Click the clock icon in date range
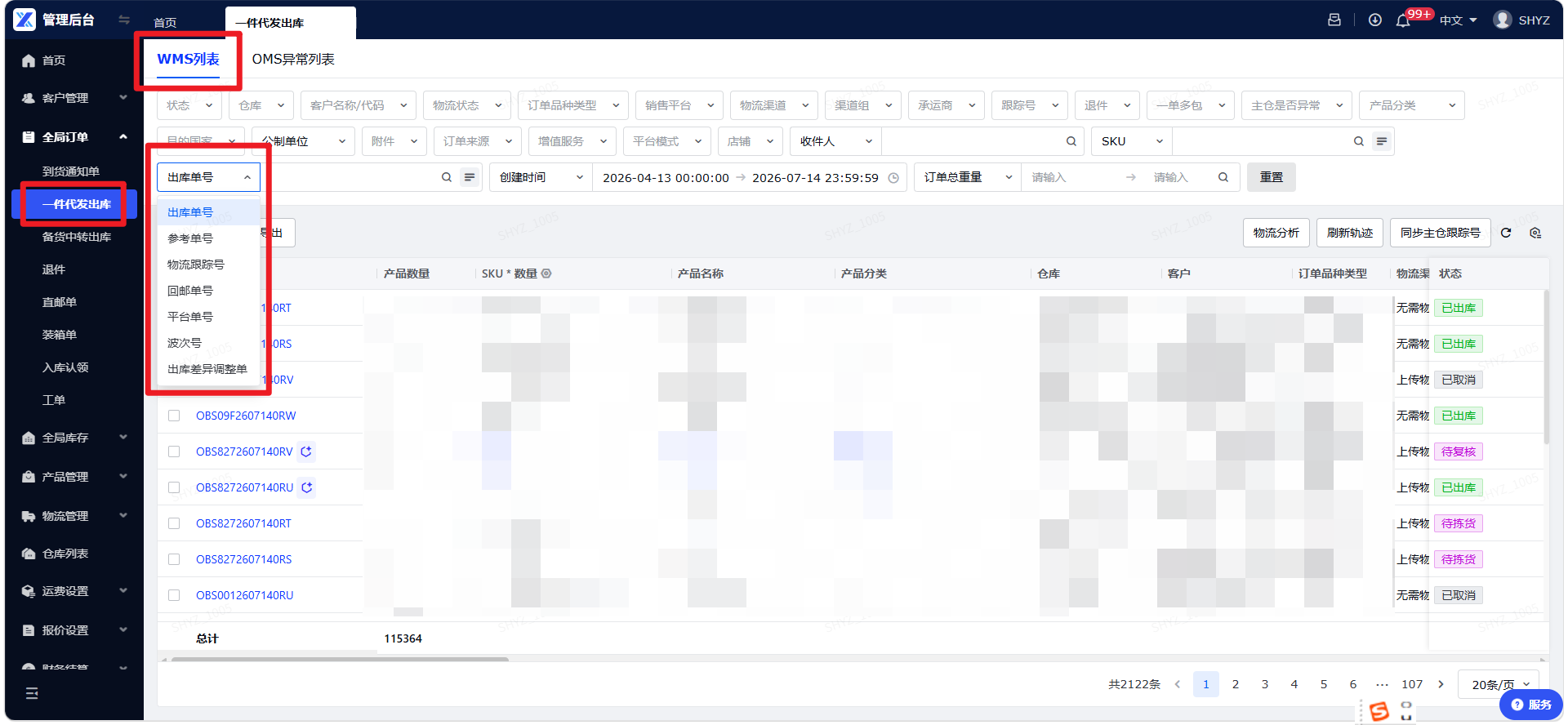The width and height of the screenshot is (1568, 725). pyautogui.click(x=893, y=178)
